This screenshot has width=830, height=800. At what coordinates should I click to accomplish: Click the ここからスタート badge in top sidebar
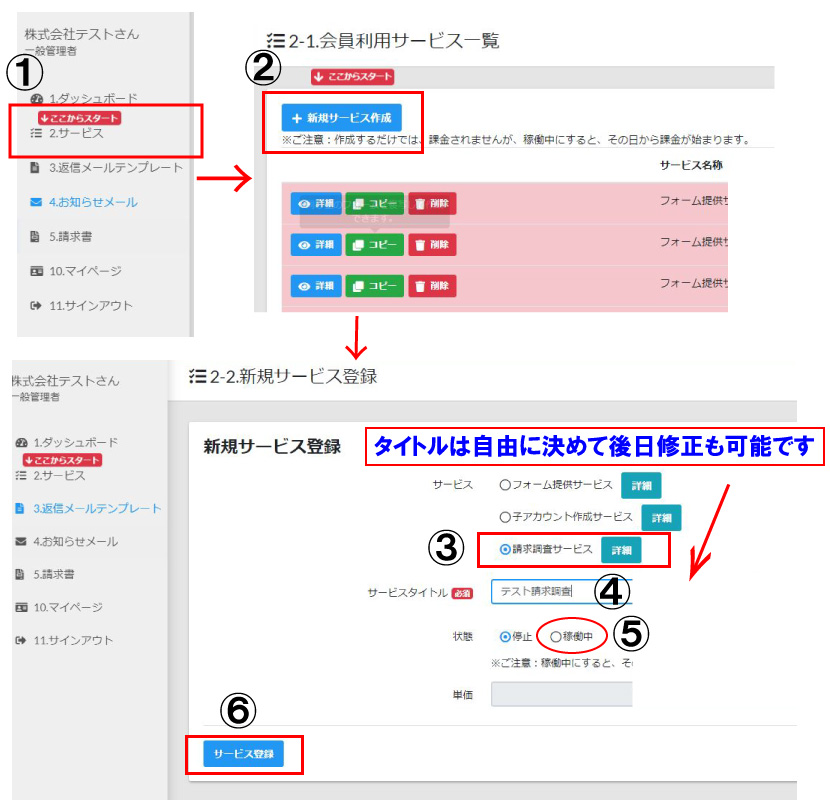79,118
